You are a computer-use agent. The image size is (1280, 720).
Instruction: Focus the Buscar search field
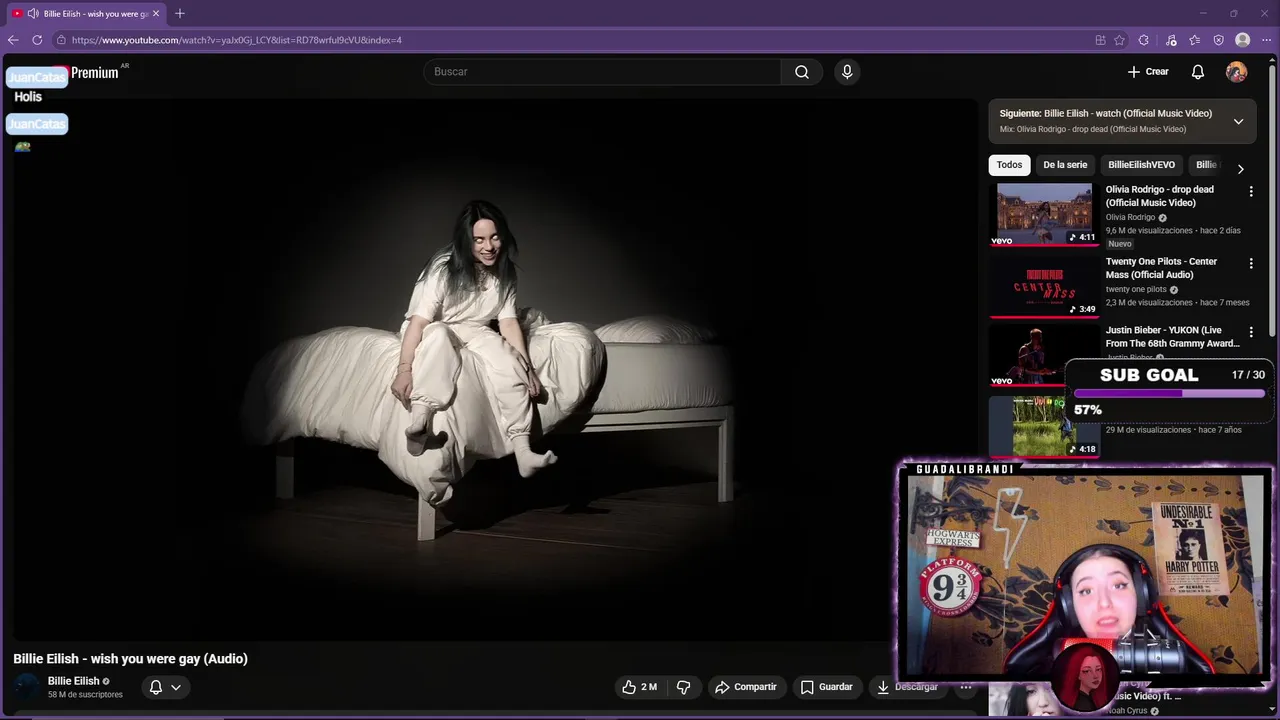coord(603,72)
